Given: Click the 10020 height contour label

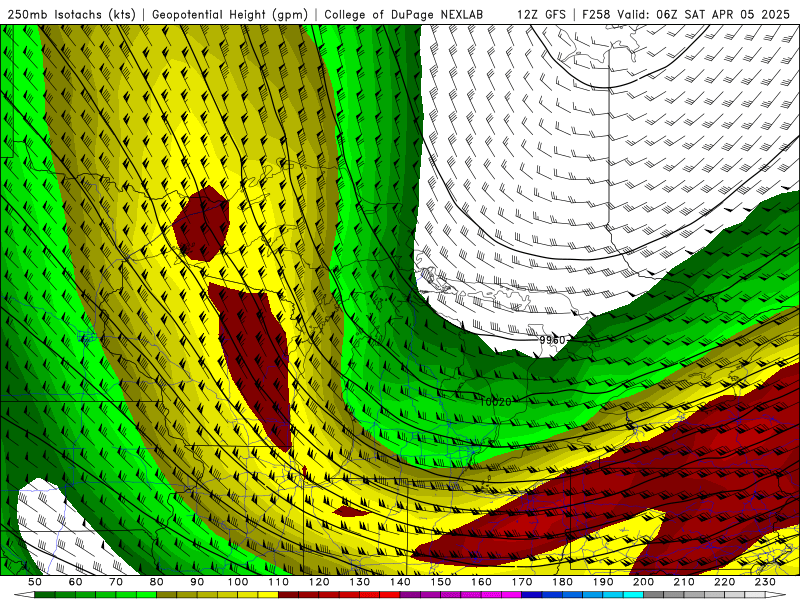Looking at the screenshot, I should click(495, 402).
